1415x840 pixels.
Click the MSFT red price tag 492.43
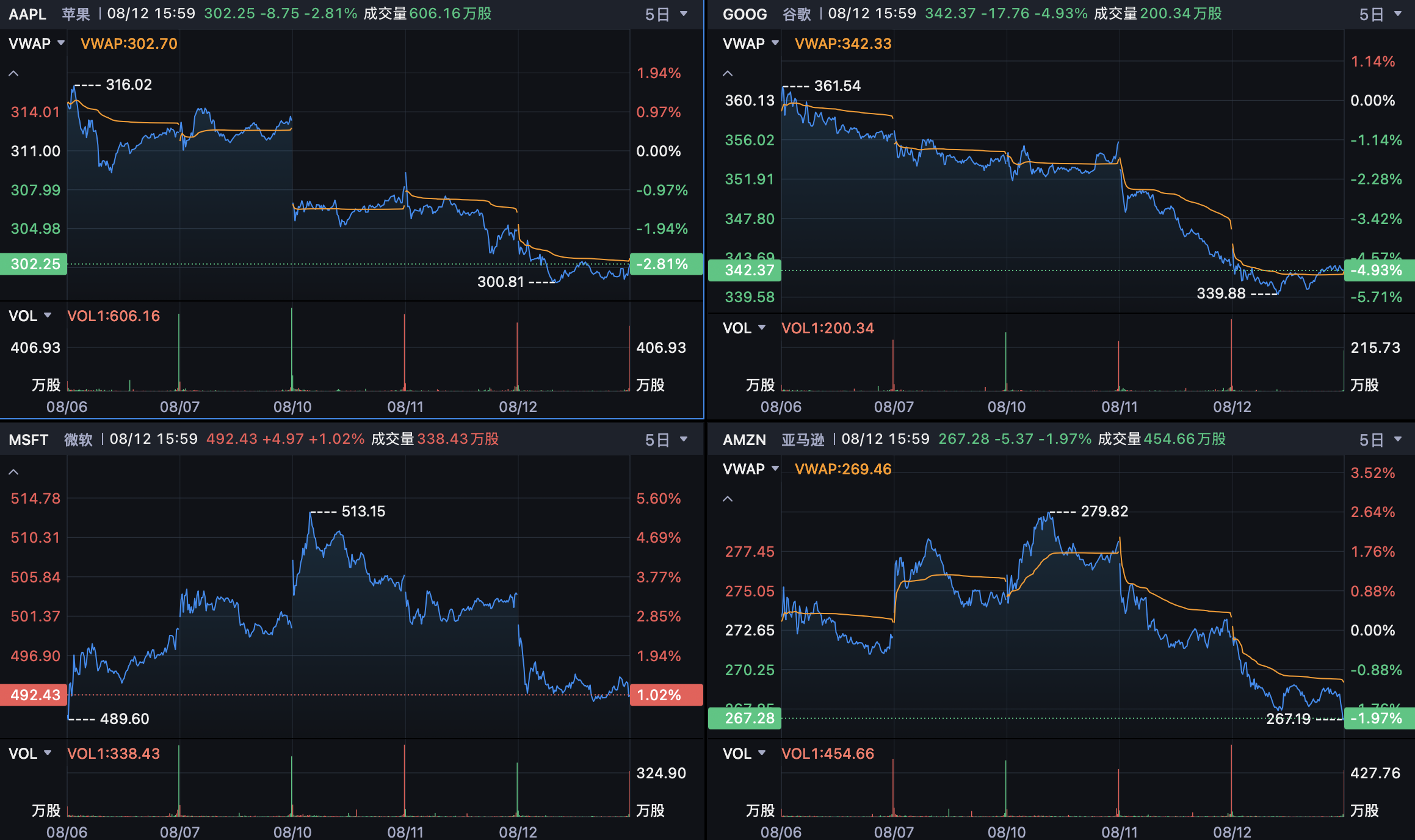[34, 695]
